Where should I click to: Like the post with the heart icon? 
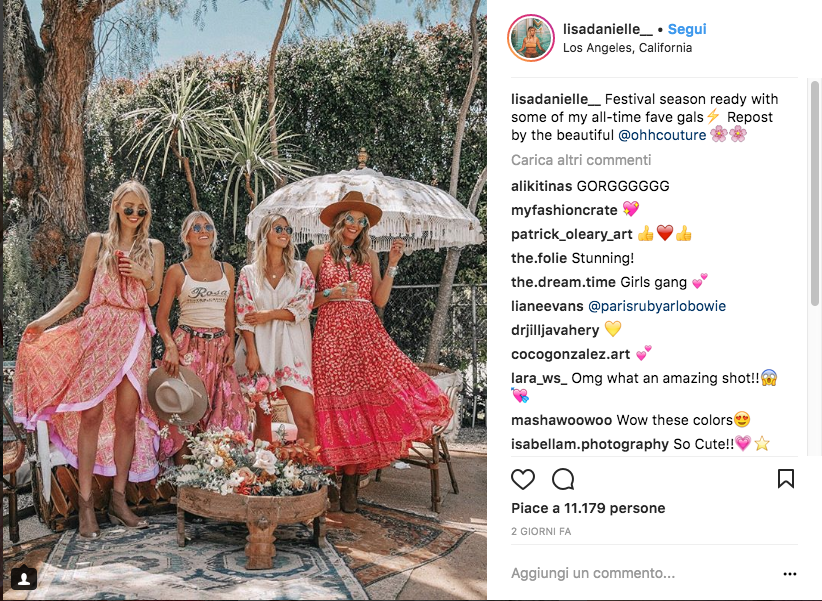click(x=523, y=479)
